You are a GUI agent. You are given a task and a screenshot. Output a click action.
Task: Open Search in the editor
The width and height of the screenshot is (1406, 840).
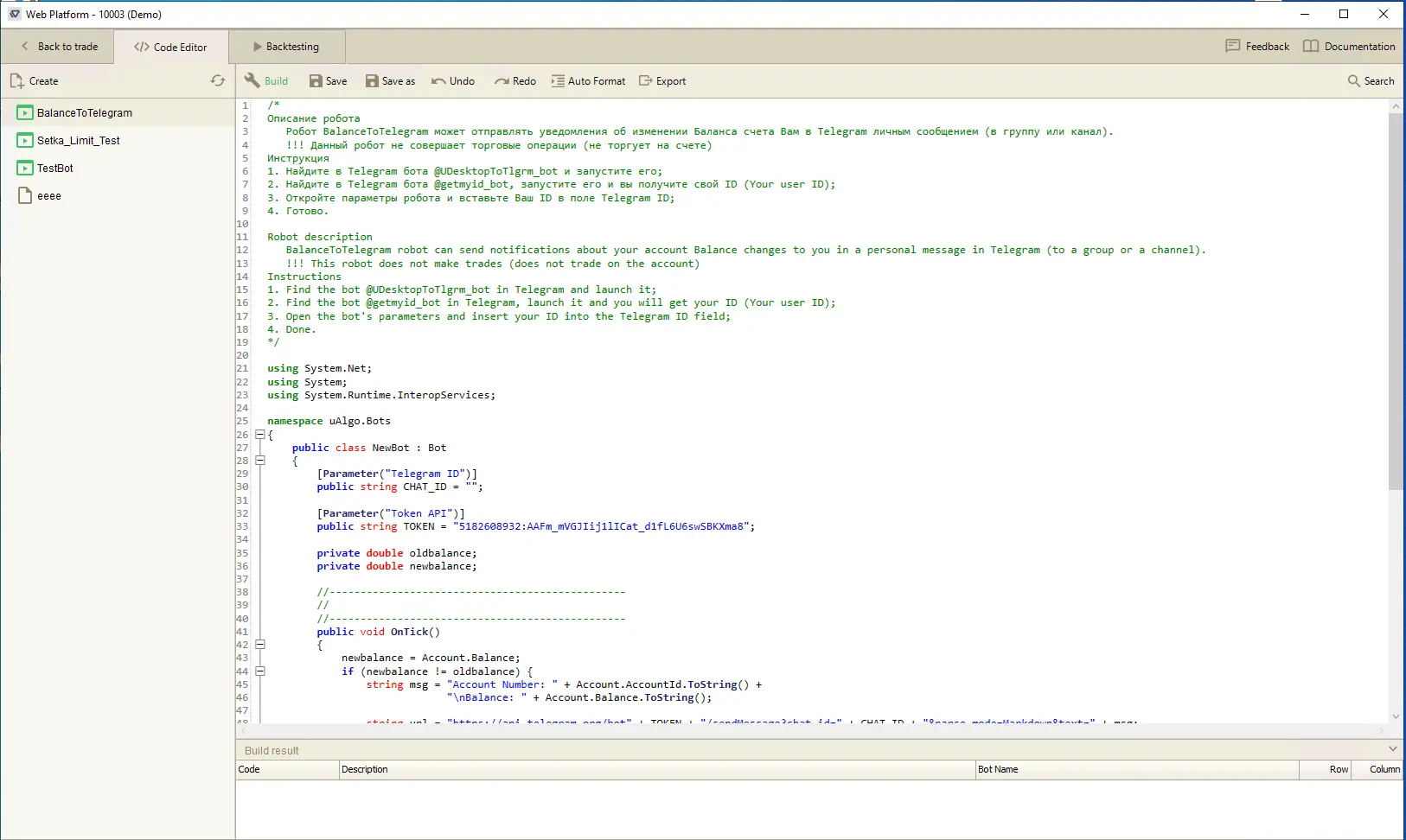coord(1371,81)
